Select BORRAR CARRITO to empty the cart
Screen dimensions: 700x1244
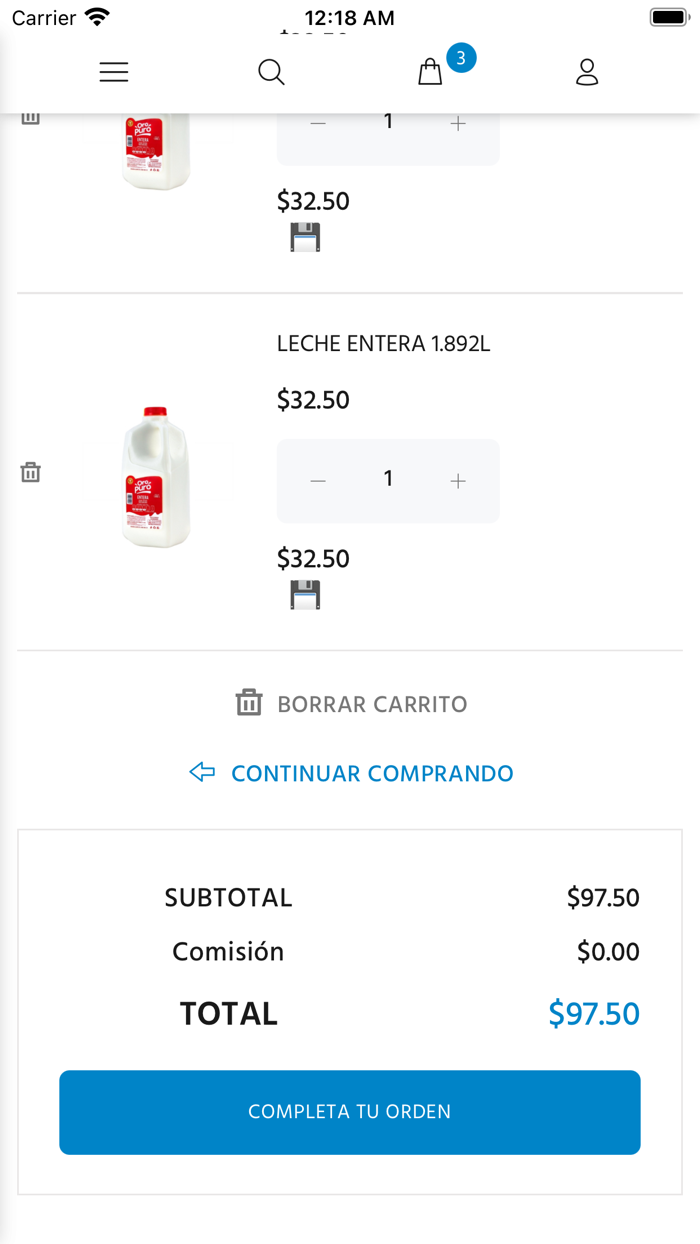point(371,703)
